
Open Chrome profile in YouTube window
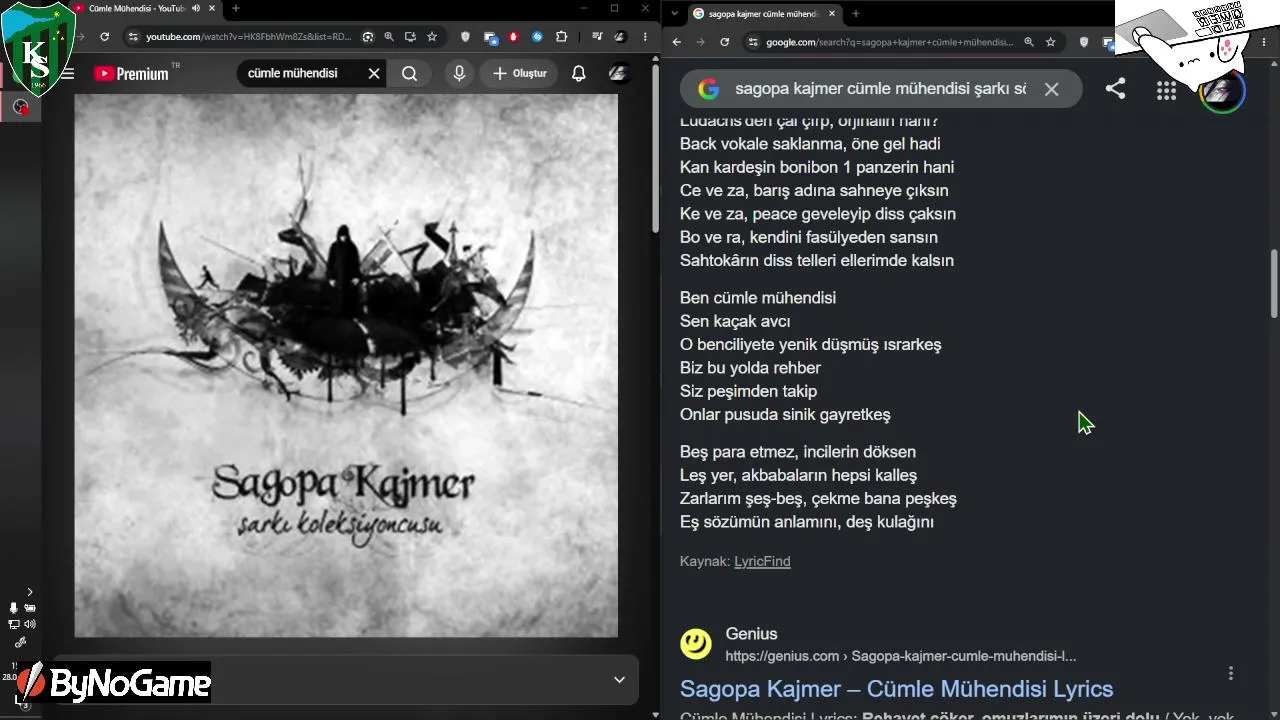coord(620,37)
